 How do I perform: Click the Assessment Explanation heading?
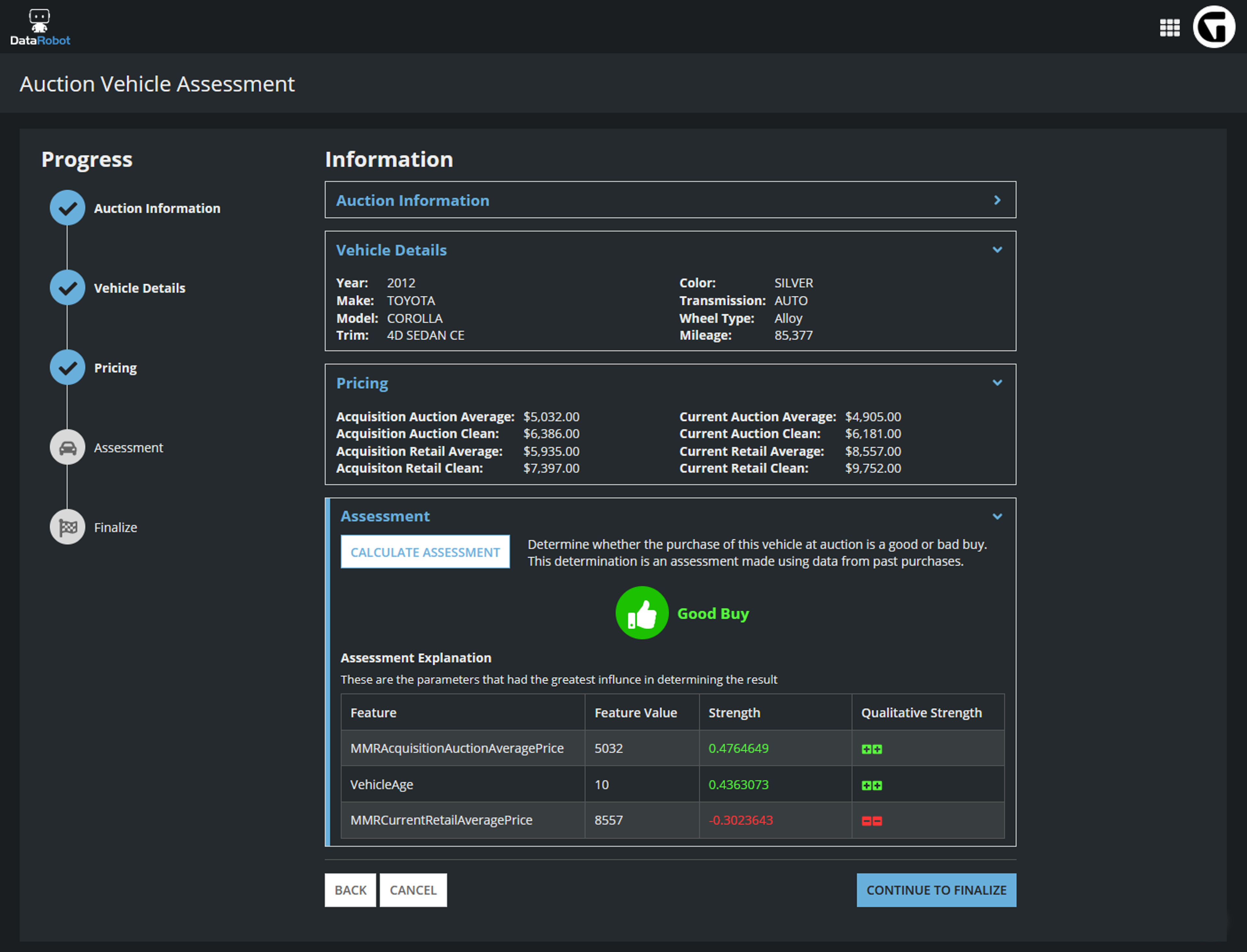coord(415,658)
